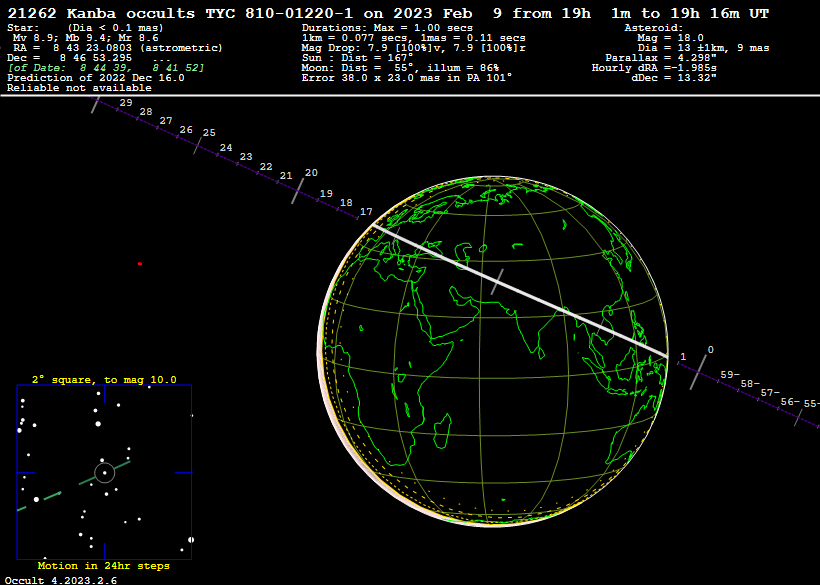Click 'Hourly dRA =-1.985s' text
The width and height of the screenshot is (820, 585).
coord(654,68)
